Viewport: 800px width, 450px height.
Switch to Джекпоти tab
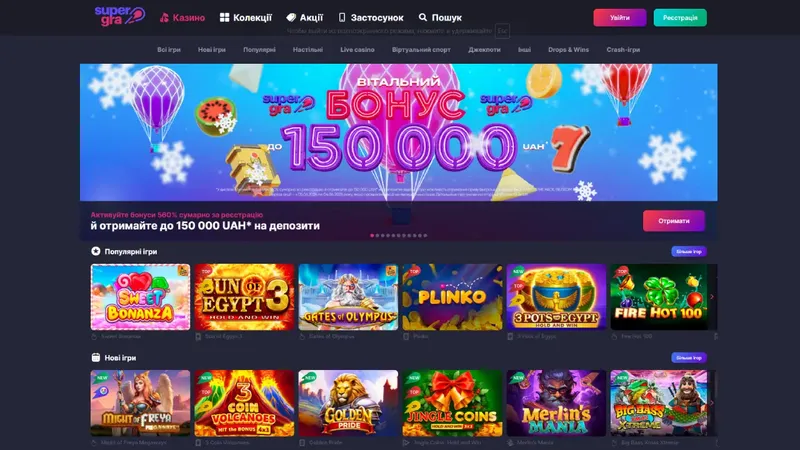[x=484, y=49]
